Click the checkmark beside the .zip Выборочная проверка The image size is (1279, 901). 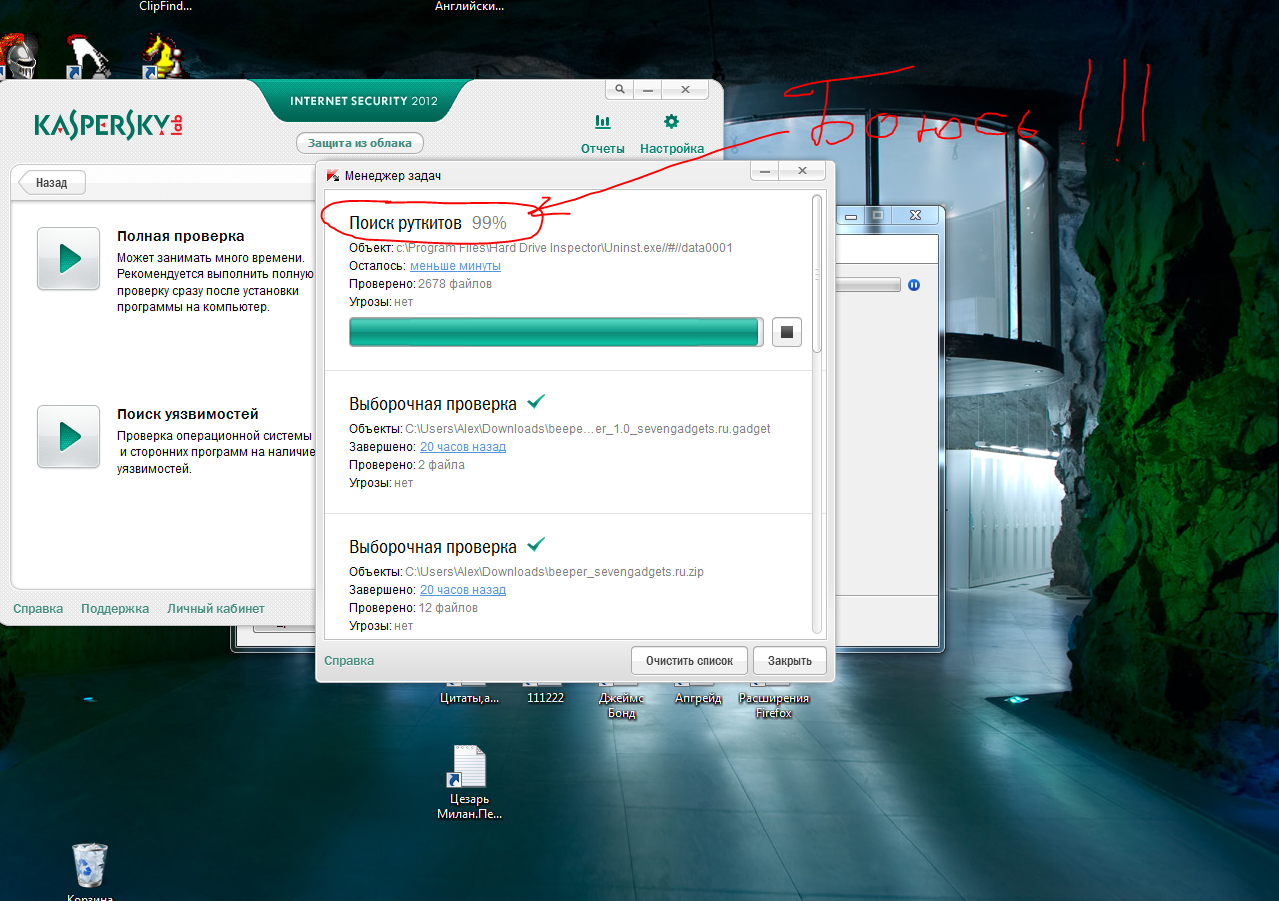[x=536, y=545]
